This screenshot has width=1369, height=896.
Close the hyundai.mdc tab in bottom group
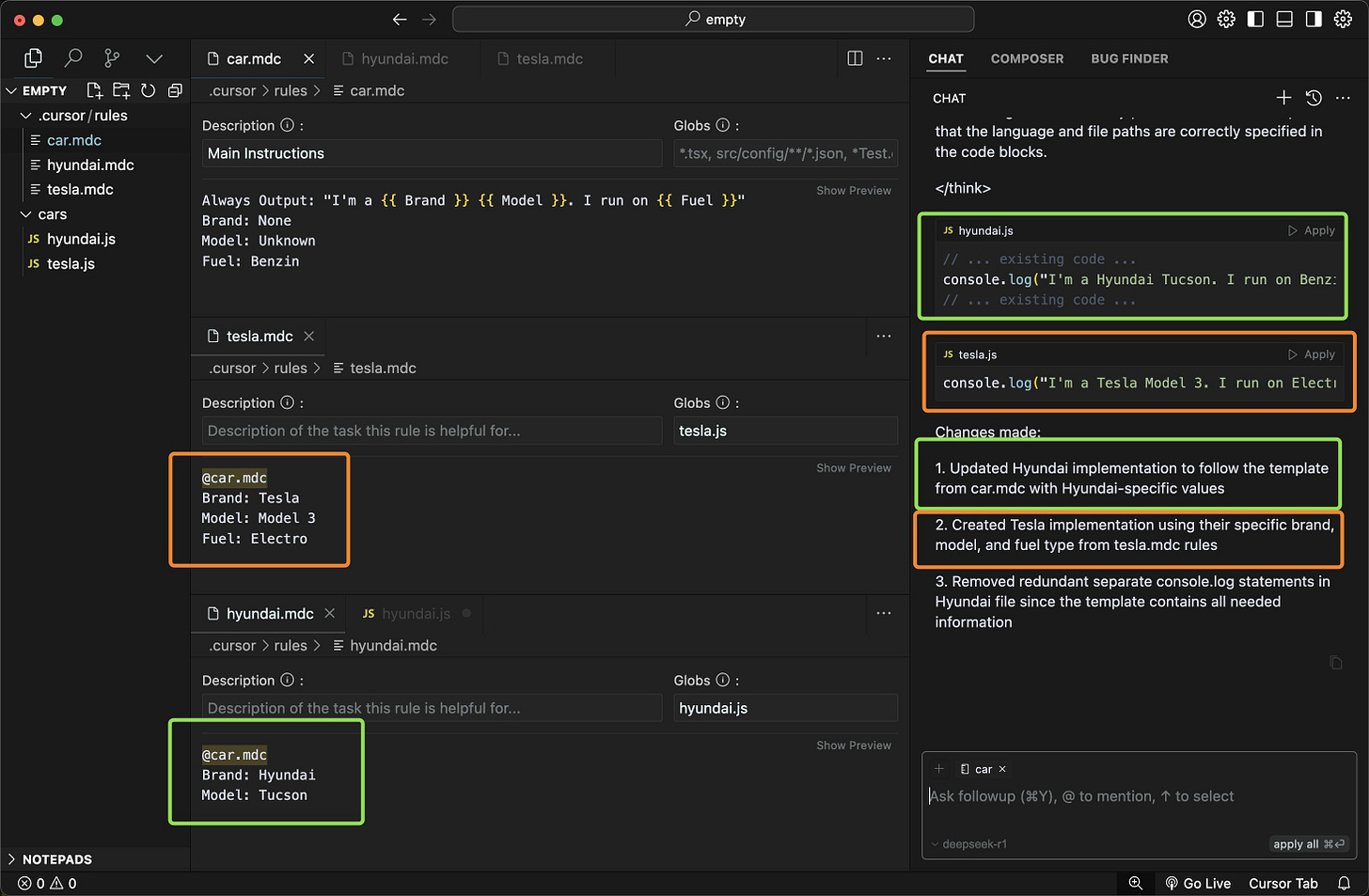coord(329,613)
